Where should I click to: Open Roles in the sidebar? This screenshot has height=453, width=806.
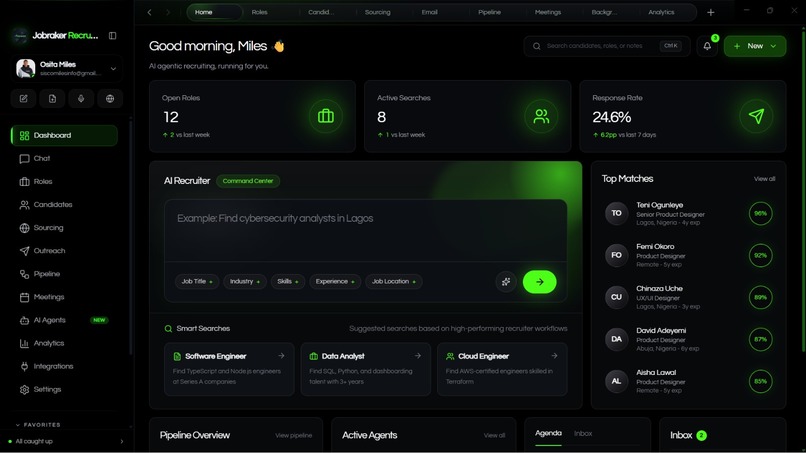pos(64,182)
